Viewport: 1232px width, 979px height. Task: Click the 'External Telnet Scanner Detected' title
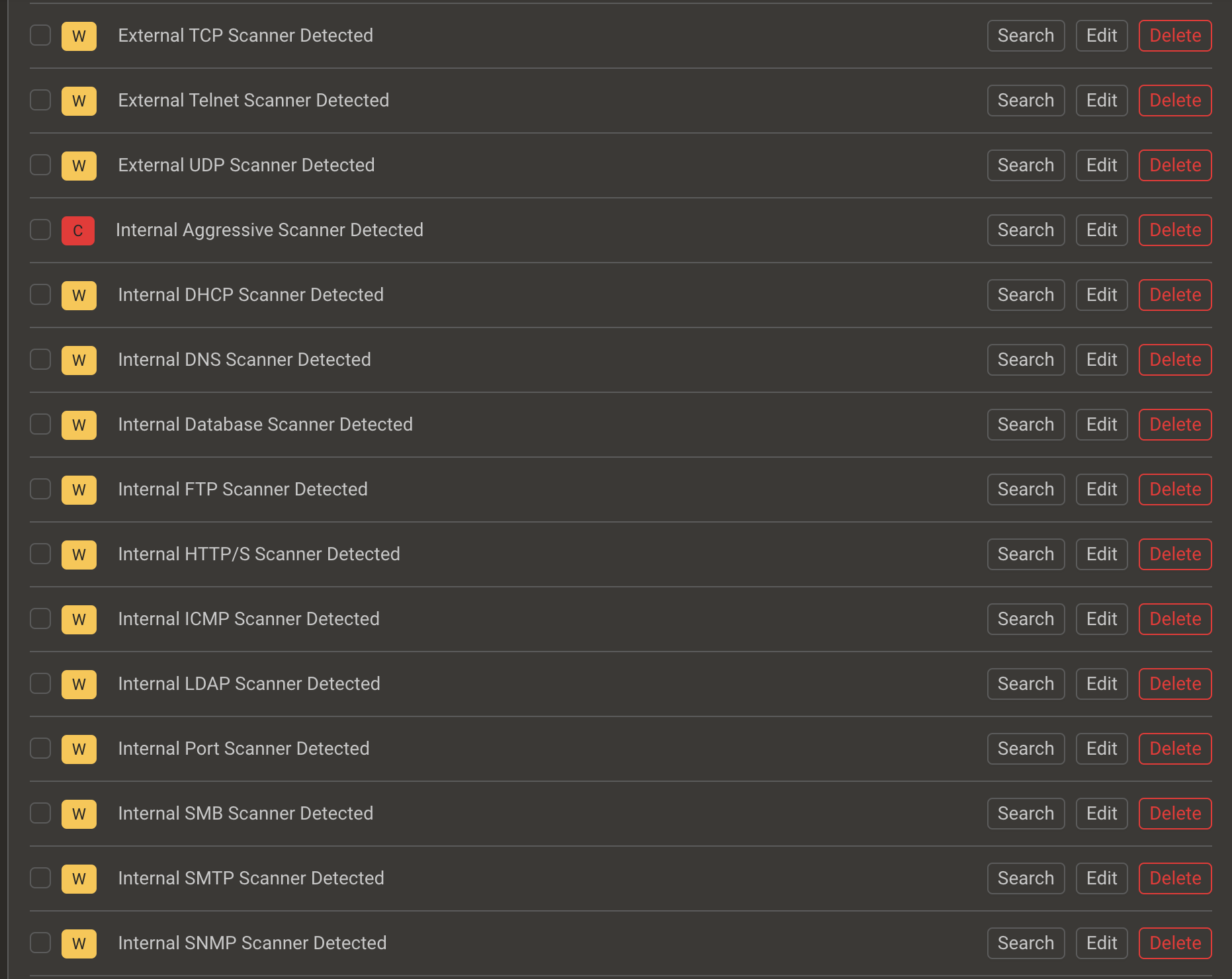click(253, 101)
